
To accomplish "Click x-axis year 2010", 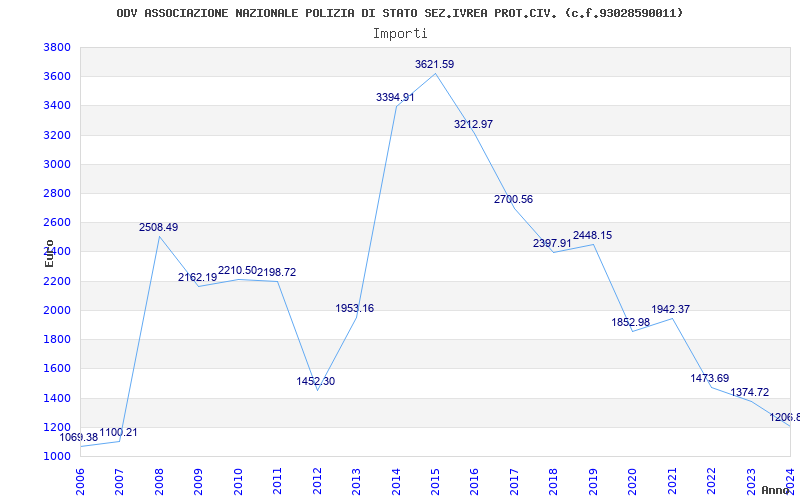I will click(238, 481).
